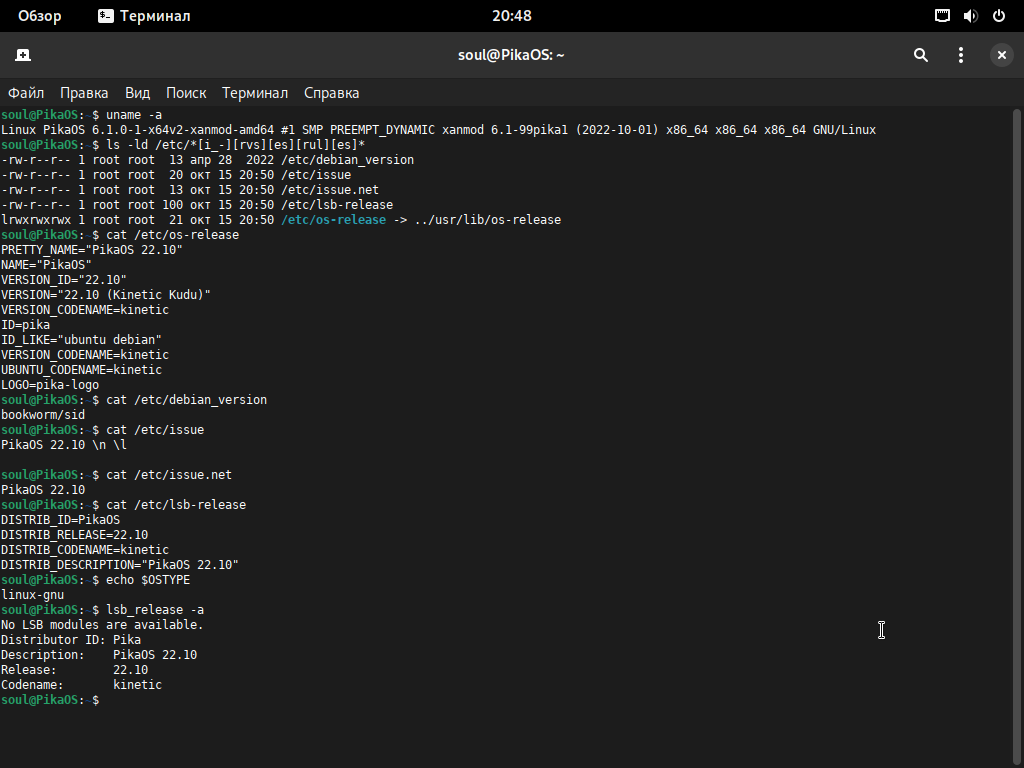Click the UBUNTU_CODENAME=kinetic line
This screenshot has height=768, width=1024.
pos(82,370)
